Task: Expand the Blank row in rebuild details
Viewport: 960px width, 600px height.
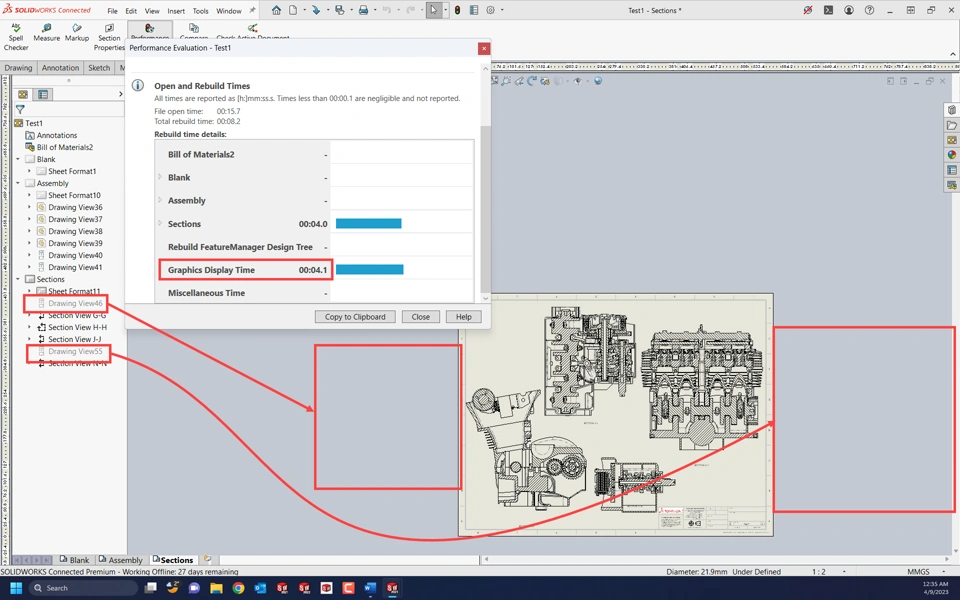Action: click(160, 177)
